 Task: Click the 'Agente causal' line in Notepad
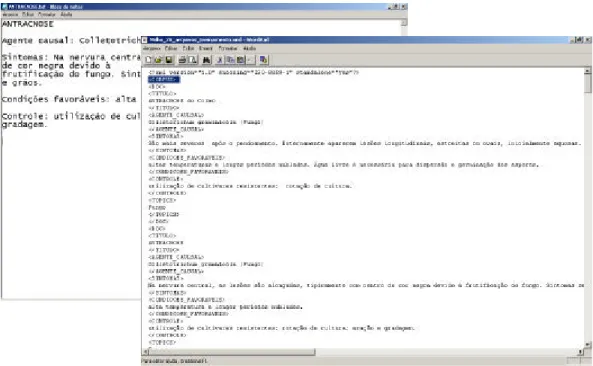click(x=71, y=40)
